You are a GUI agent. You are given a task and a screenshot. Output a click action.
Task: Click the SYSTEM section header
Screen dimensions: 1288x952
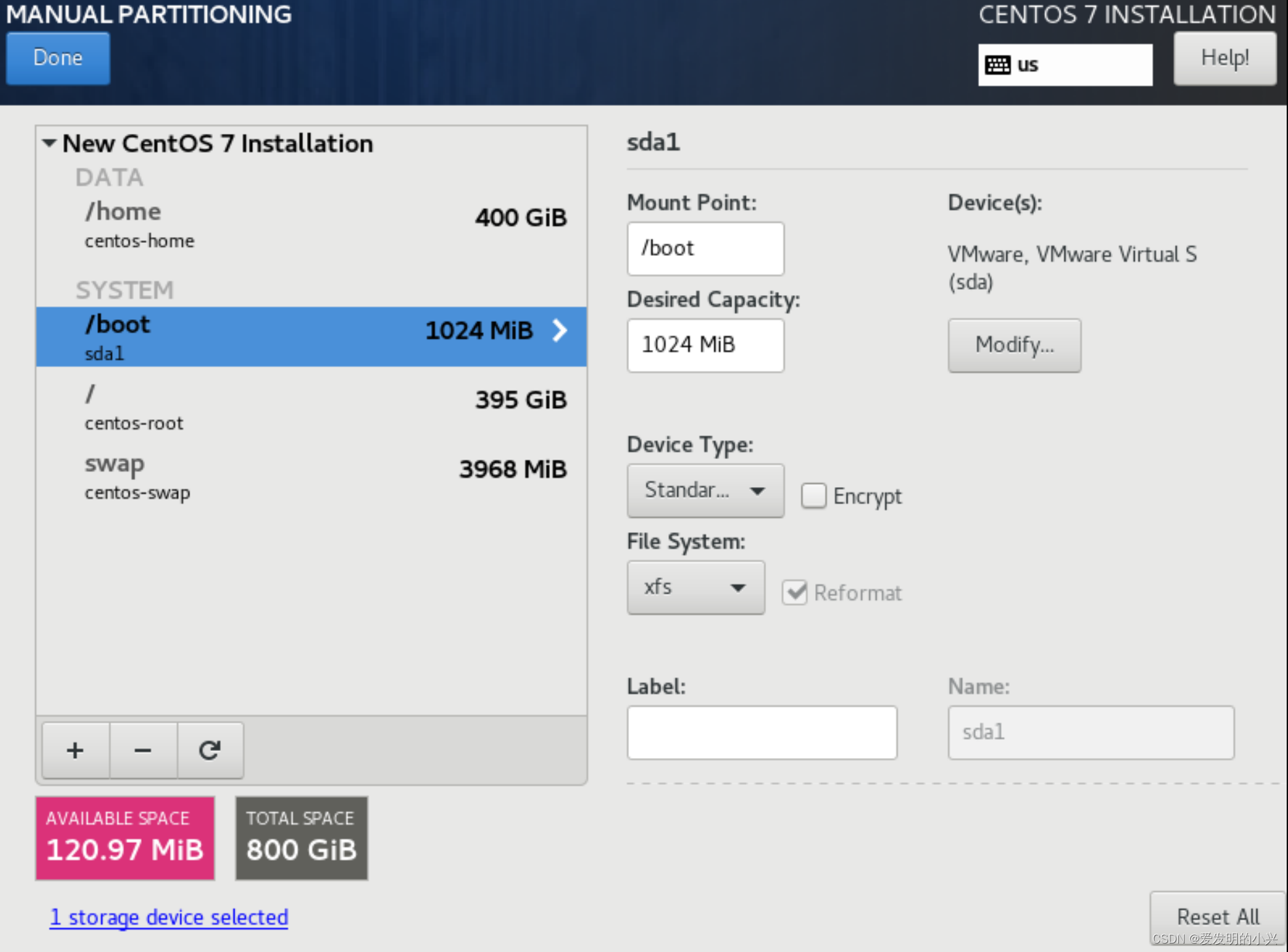(x=125, y=290)
